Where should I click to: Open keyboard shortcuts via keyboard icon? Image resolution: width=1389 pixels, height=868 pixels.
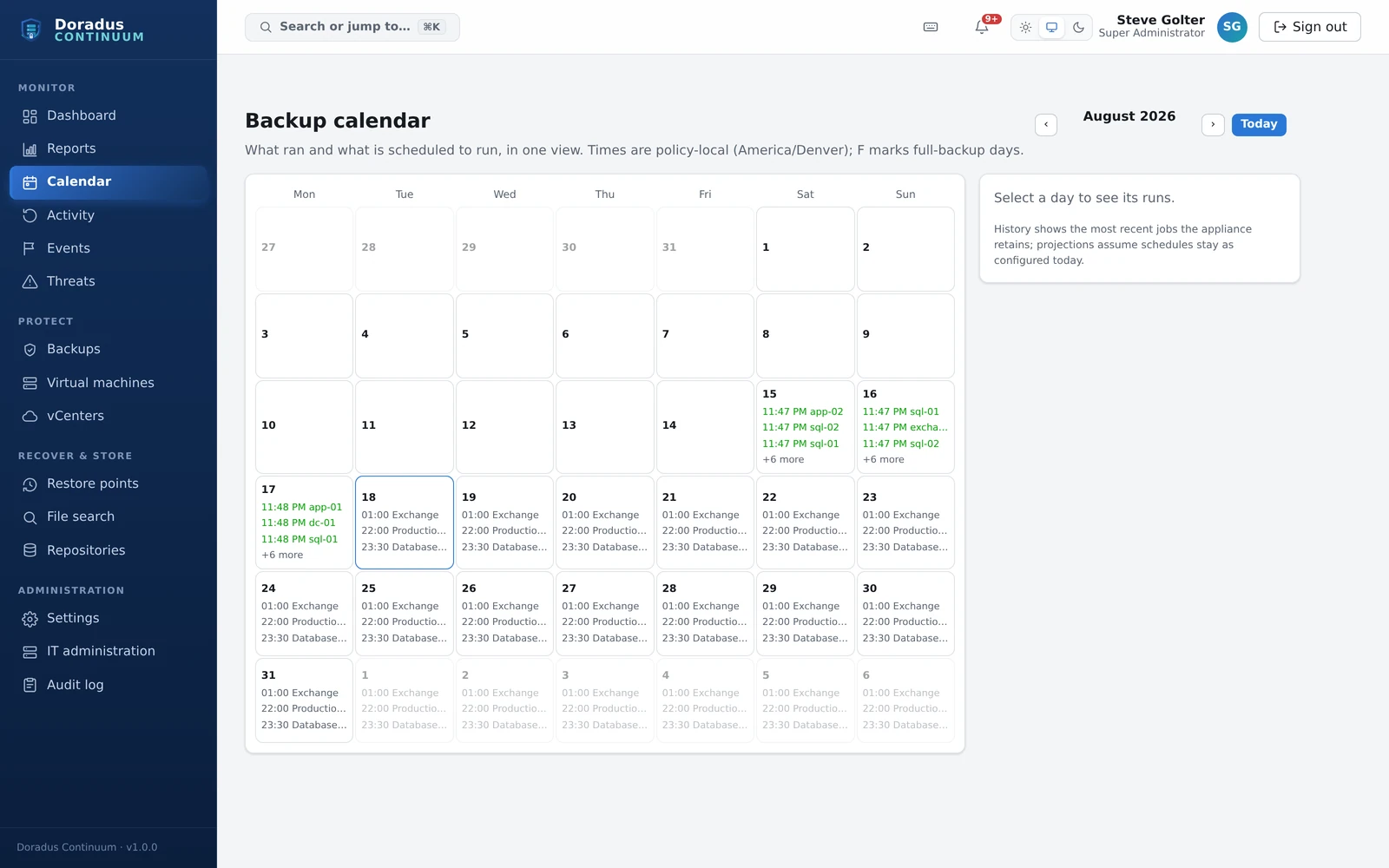pos(931,27)
